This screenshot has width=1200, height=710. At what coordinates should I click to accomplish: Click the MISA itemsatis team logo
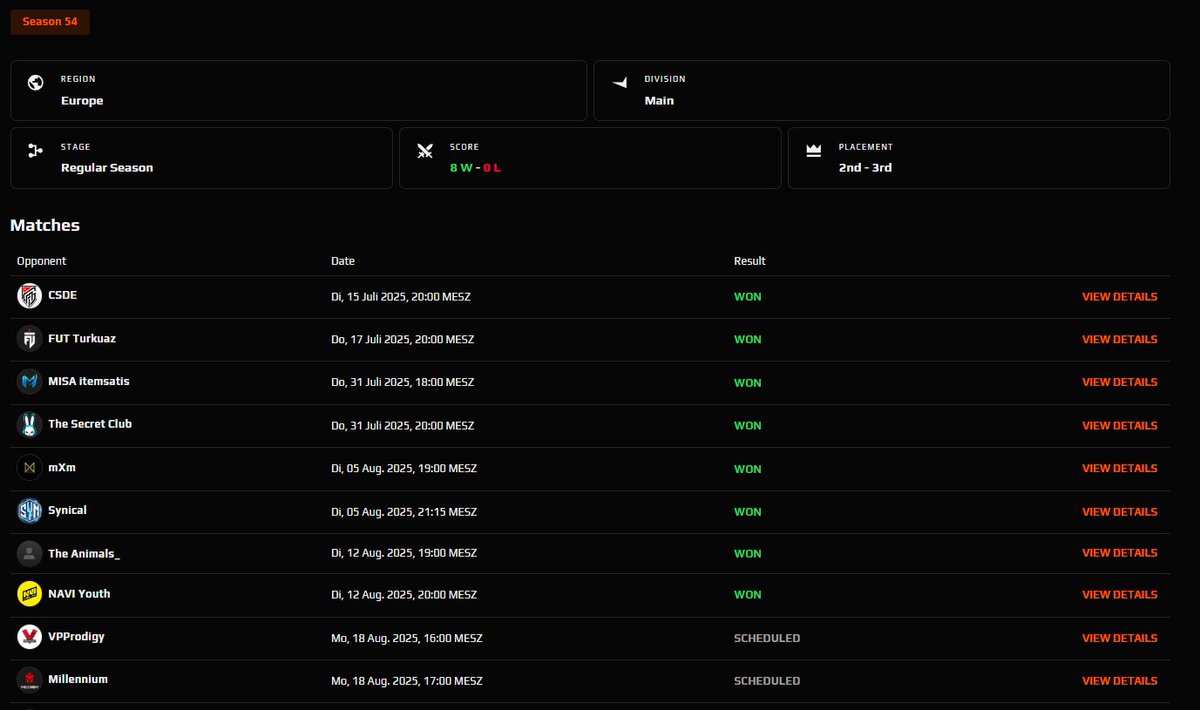(29, 382)
